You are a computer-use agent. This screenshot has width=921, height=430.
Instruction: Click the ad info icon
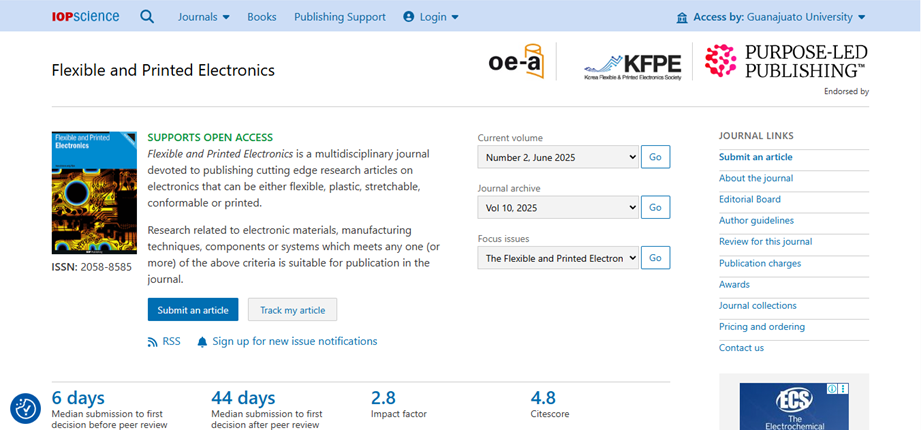point(832,388)
